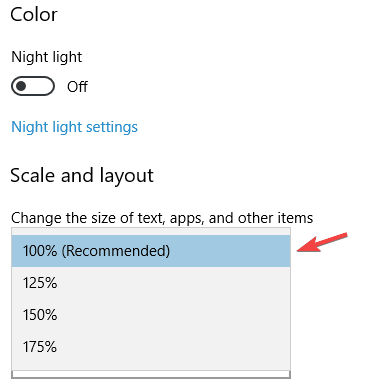
Task: Click the combo box edge below the list
Action: click(151, 375)
